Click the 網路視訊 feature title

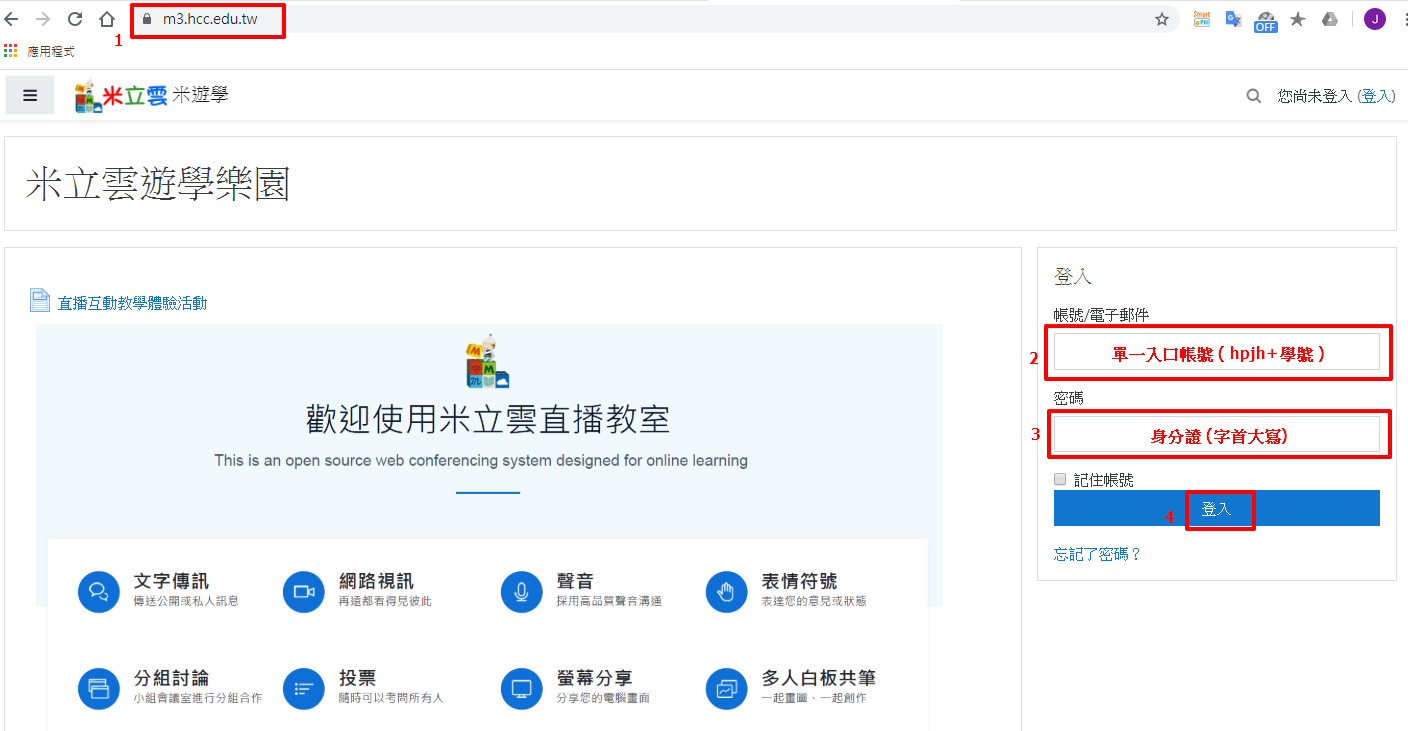click(376, 581)
